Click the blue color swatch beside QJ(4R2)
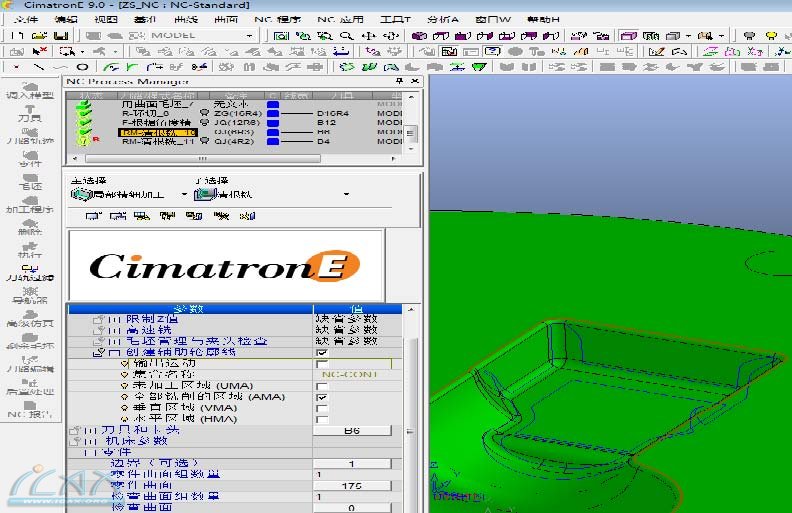Image resolution: width=792 pixels, height=513 pixels. (x=273, y=141)
